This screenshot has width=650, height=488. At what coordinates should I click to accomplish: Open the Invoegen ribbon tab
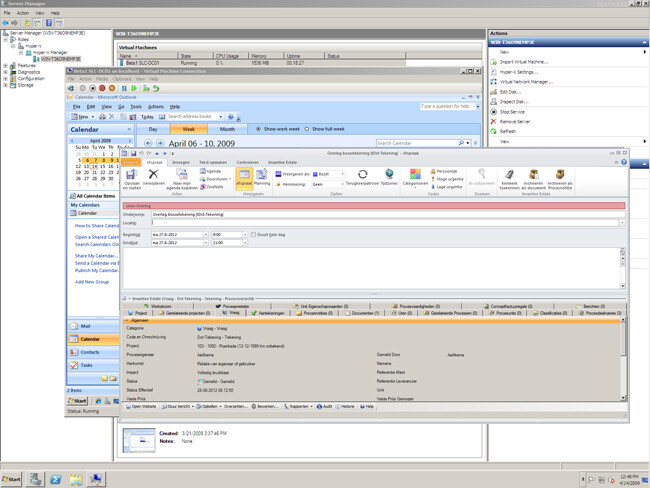(x=181, y=163)
